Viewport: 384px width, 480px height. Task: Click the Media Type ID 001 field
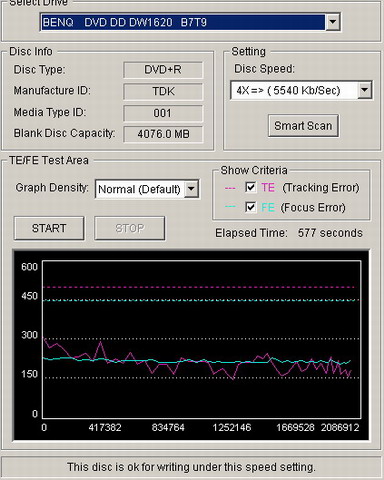(x=163, y=113)
